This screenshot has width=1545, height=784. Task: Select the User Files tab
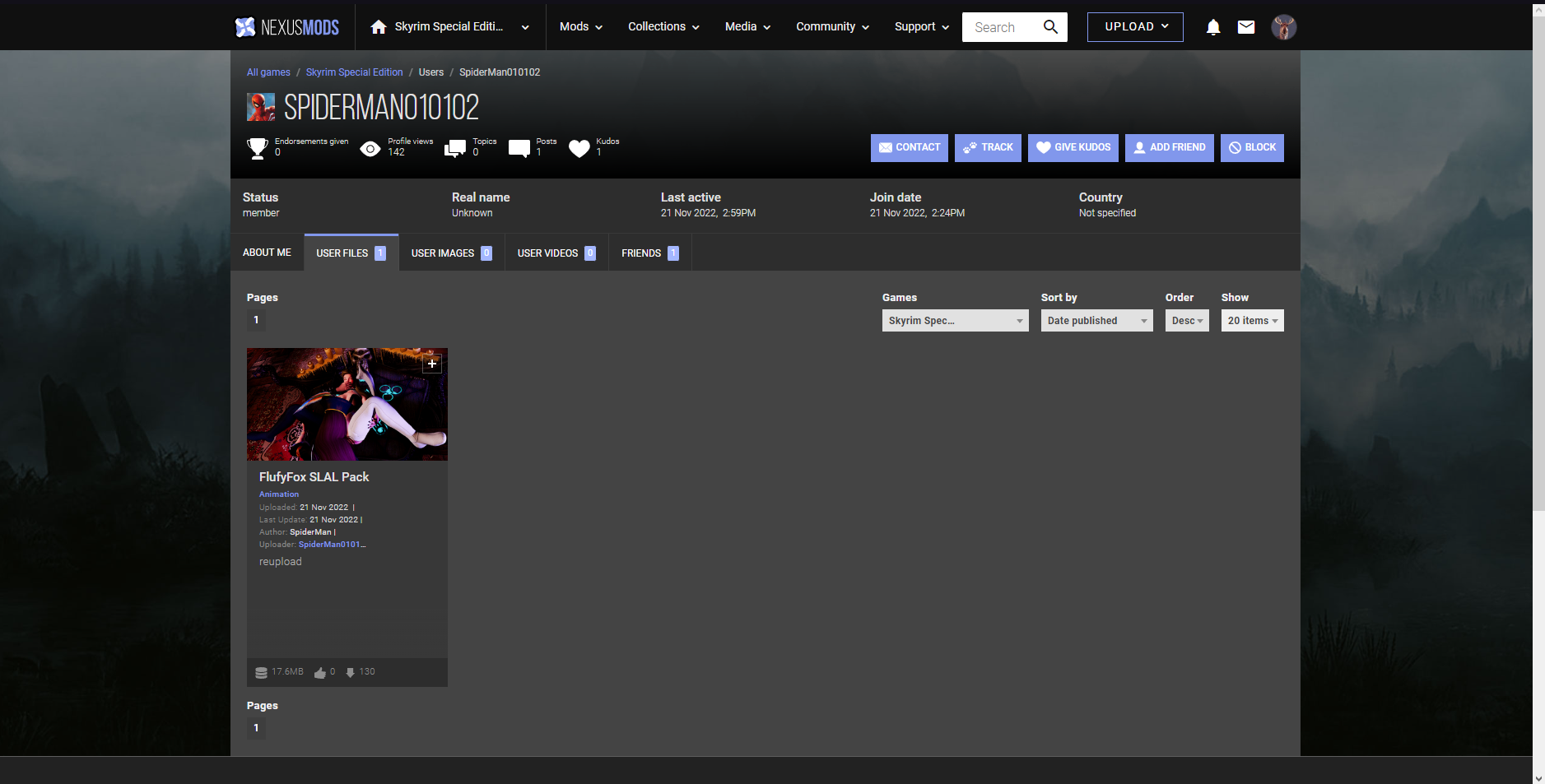pos(351,253)
